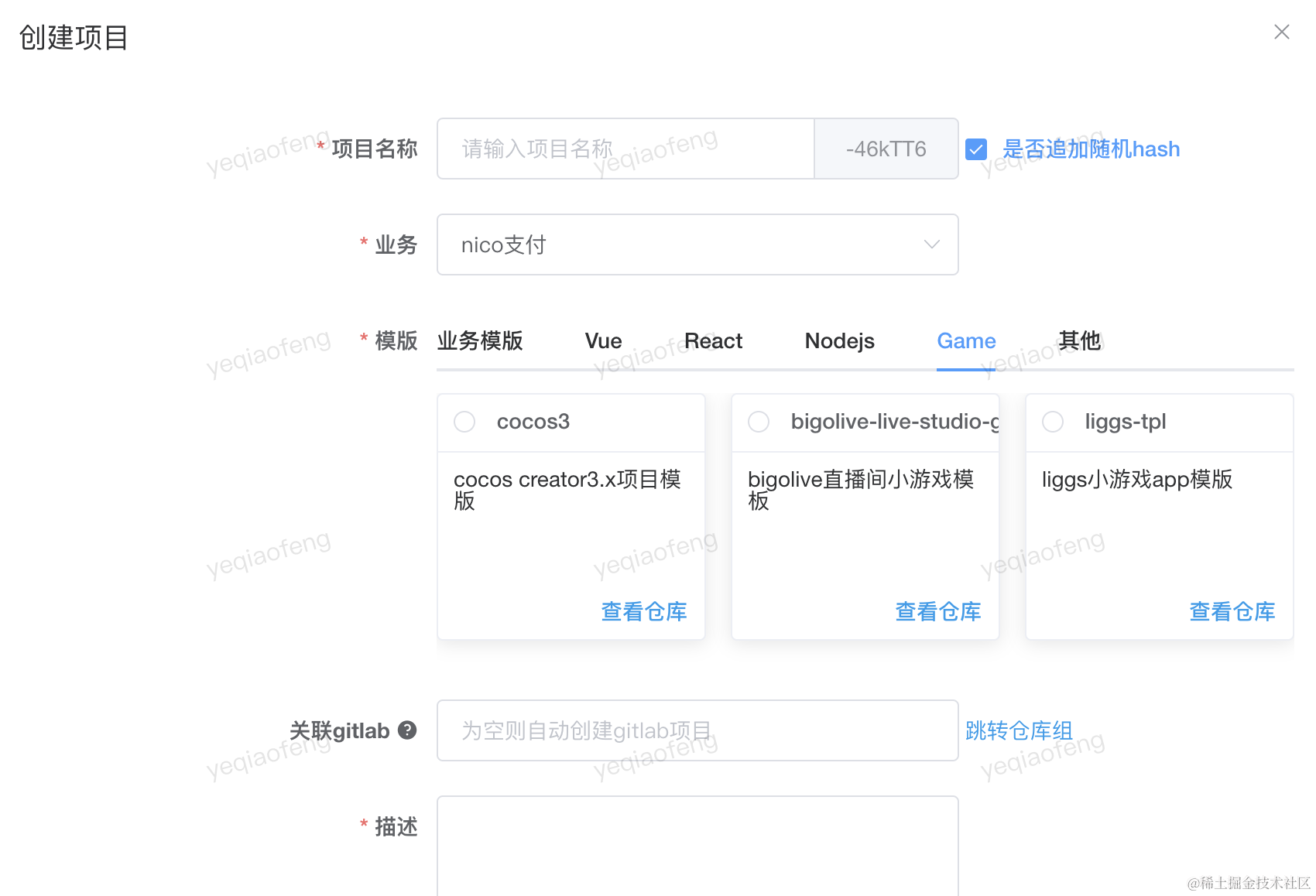Image resolution: width=1316 pixels, height=896 pixels.
Task: Click the 创建项目 dialog title
Action: [x=74, y=37]
